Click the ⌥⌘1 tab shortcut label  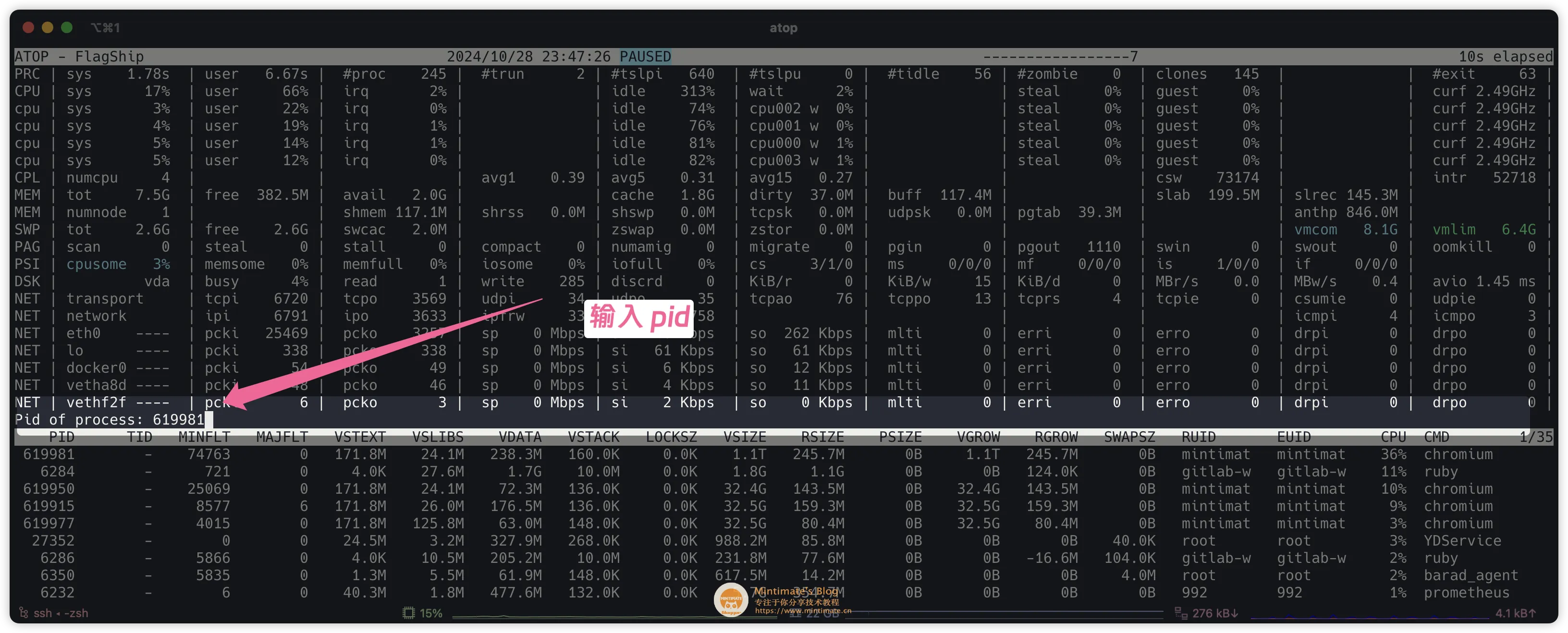pyautogui.click(x=105, y=27)
